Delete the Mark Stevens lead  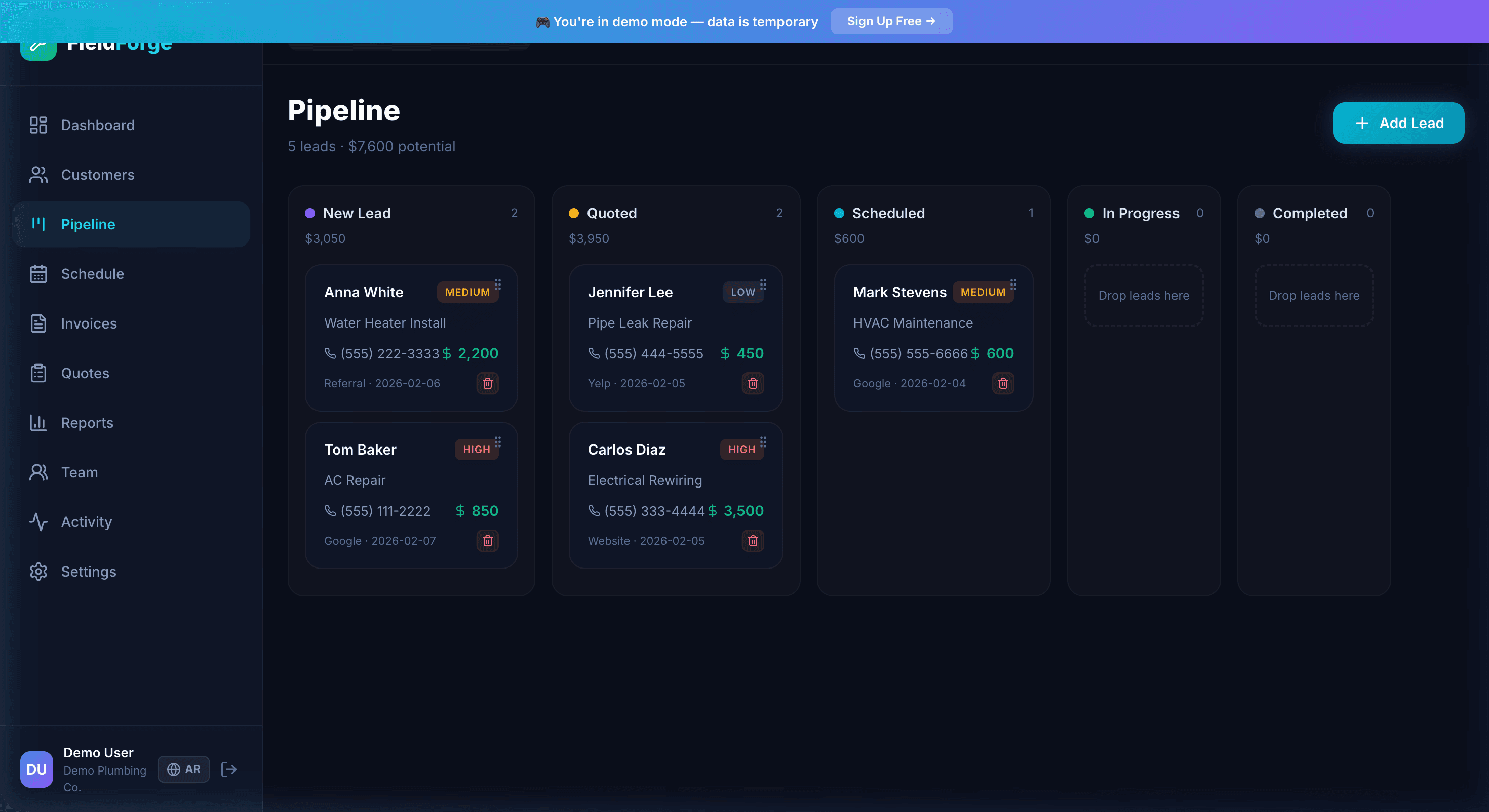[x=1003, y=383]
